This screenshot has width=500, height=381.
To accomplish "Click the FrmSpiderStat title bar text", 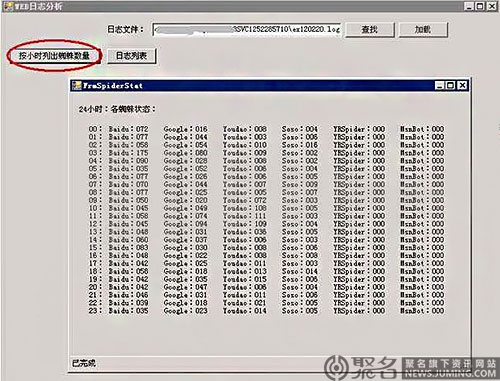I will pos(113,86).
